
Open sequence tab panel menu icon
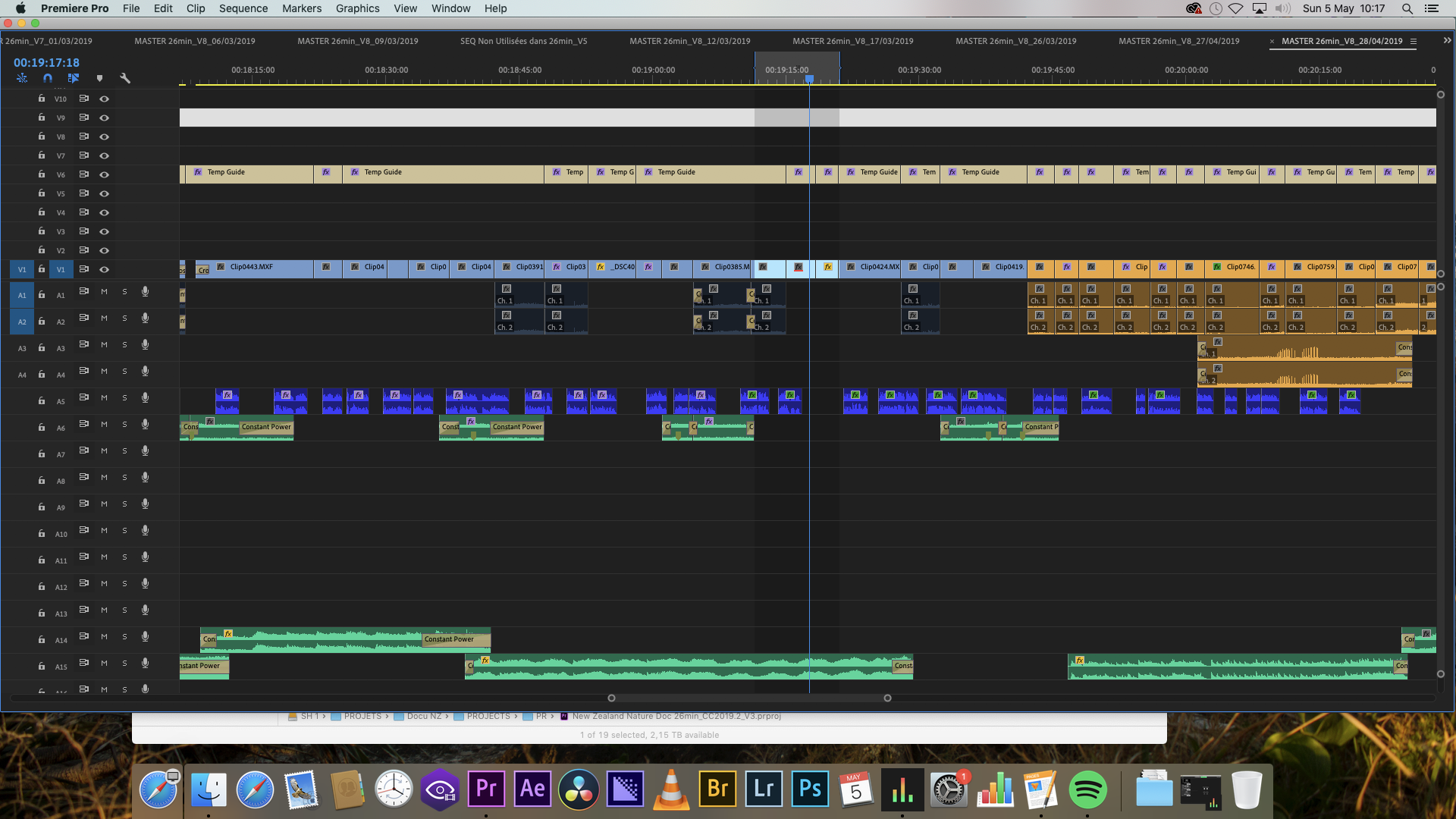click(x=1414, y=42)
